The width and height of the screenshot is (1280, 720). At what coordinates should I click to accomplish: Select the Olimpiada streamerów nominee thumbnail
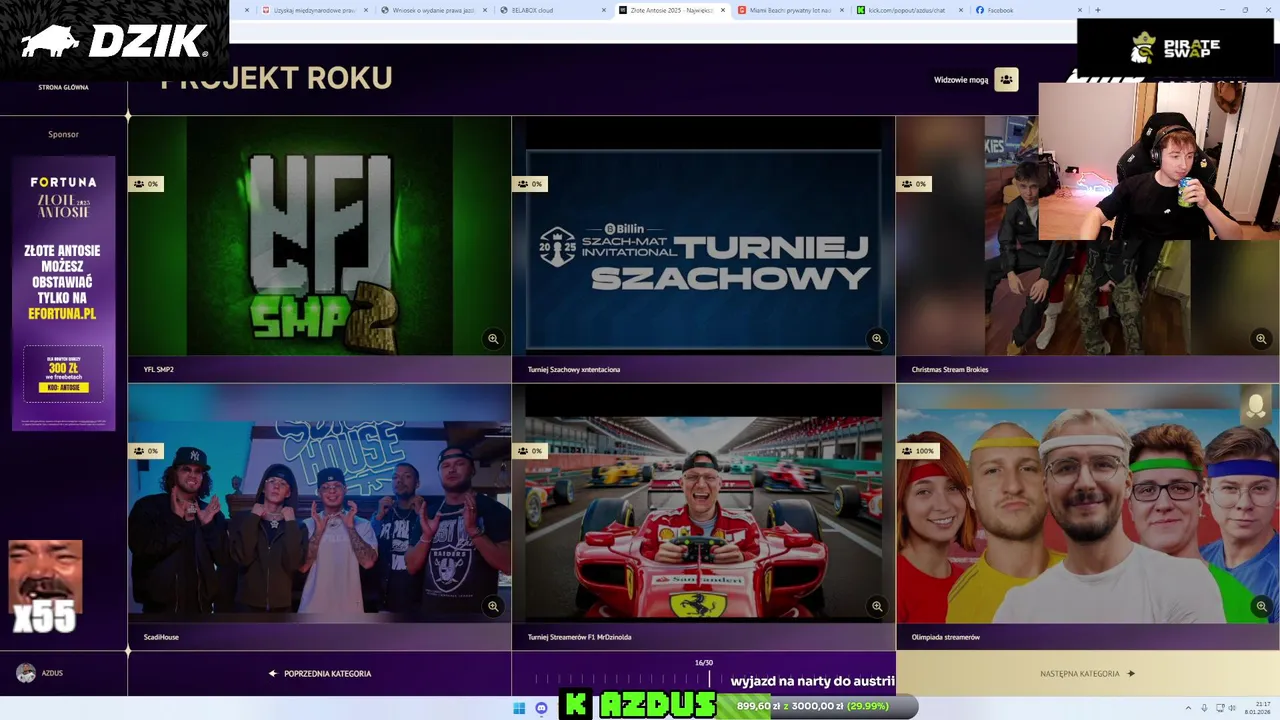(x=1087, y=503)
